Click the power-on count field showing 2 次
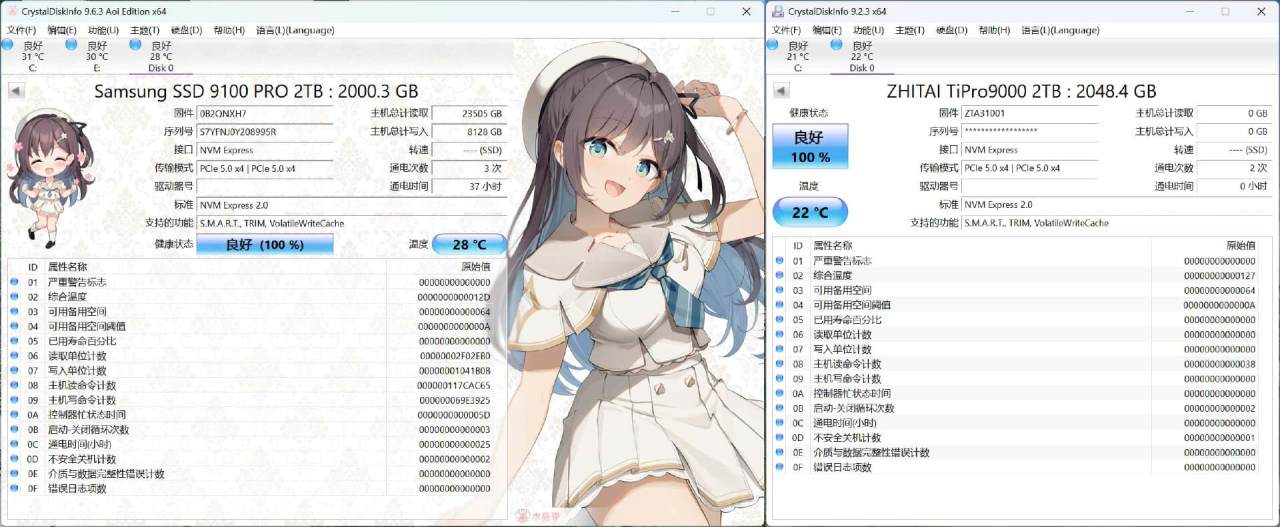 (x=1234, y=168)
